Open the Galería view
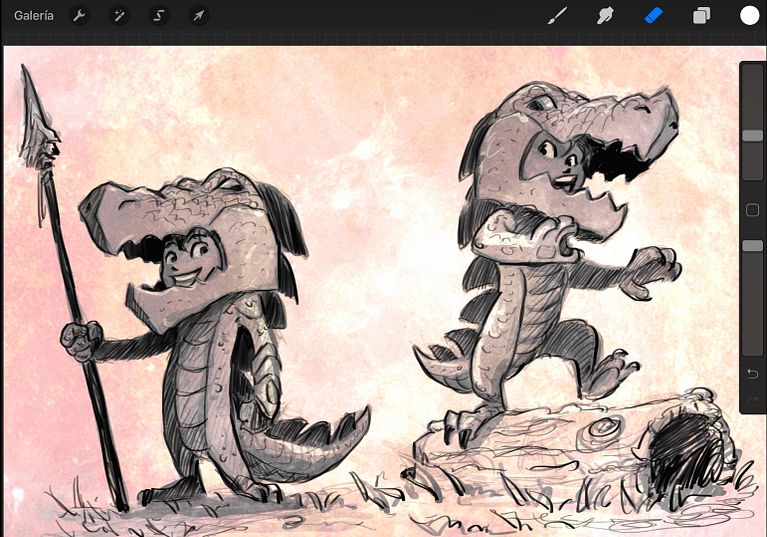The height and width of the screenshot is (537, 767). [x=34, y=16]
